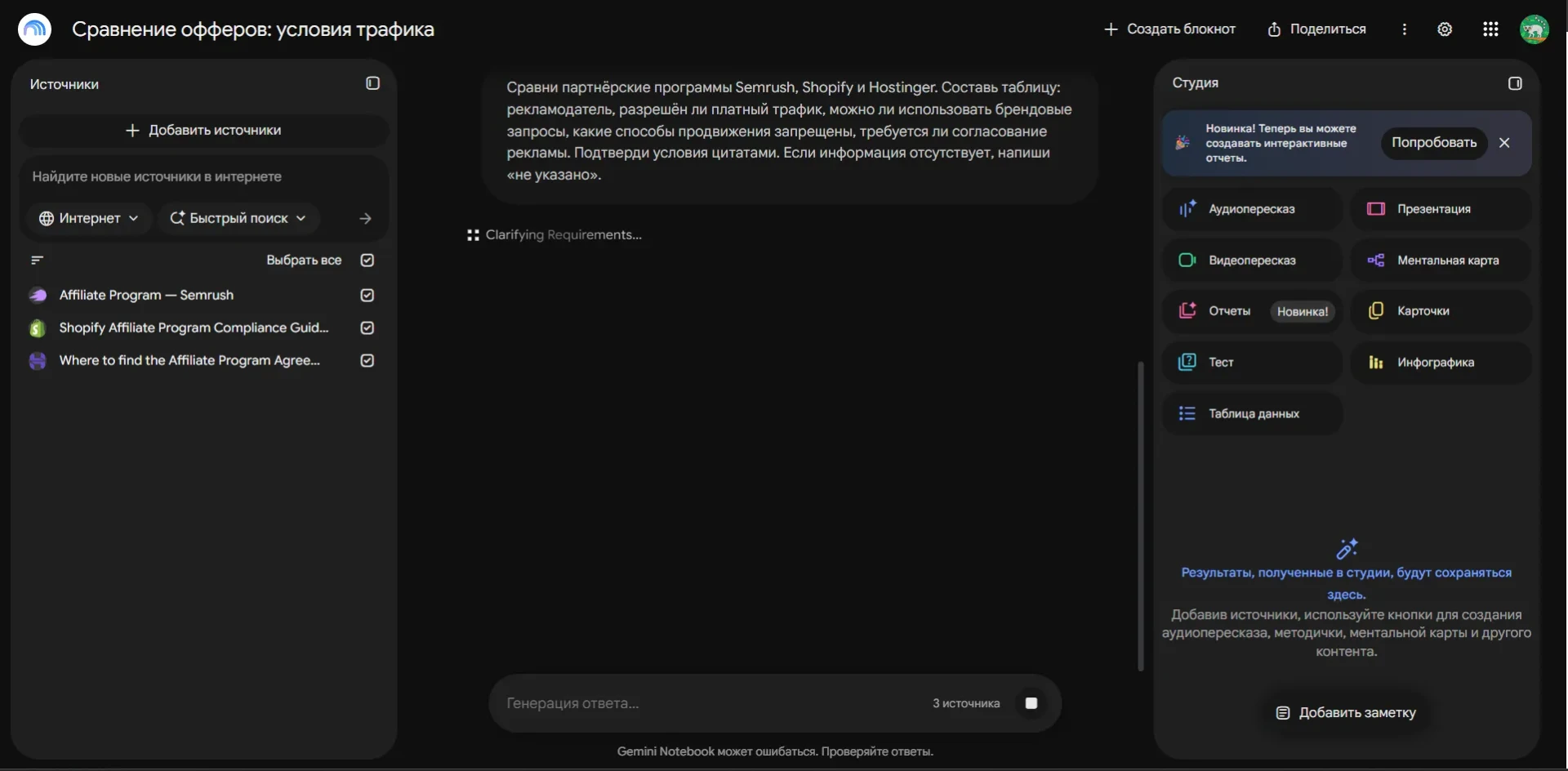This screenshot has height=771, width=1568.
Task: Collapse the Студия panel
Action: click(x=1515, y=83)
